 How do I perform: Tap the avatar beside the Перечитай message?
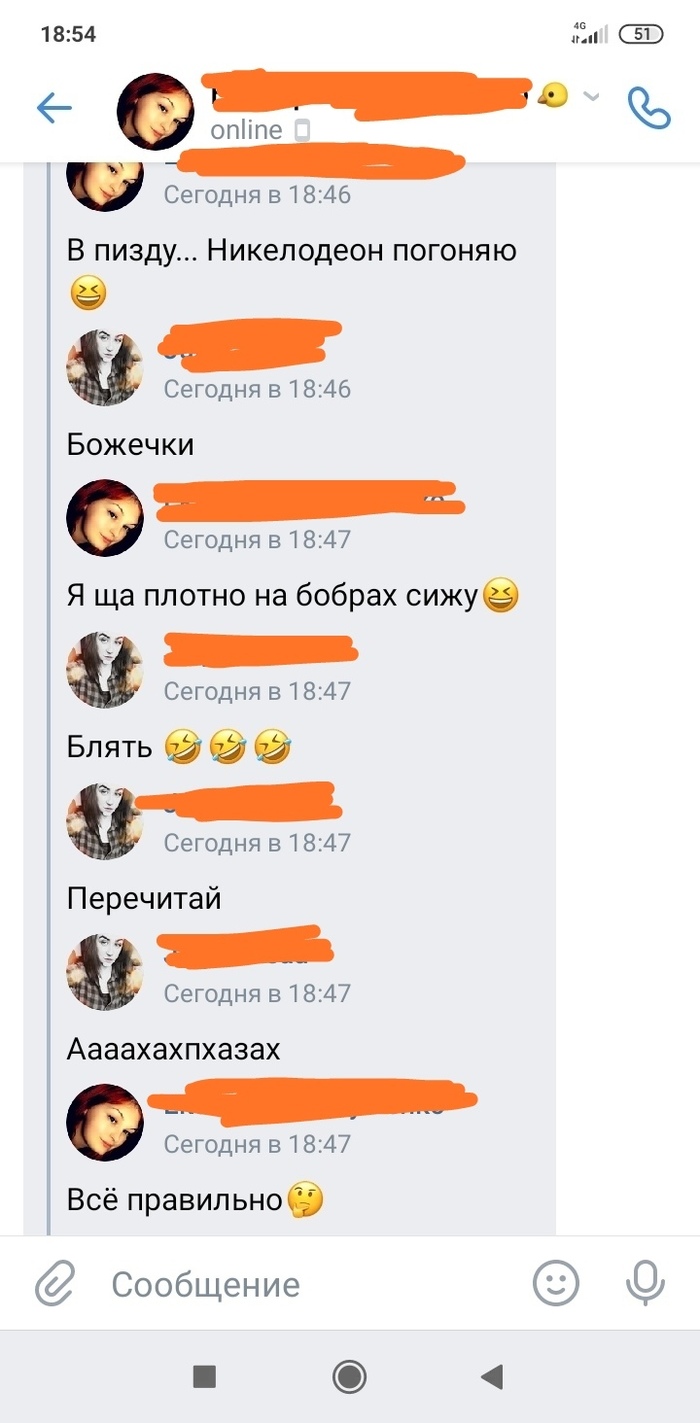coord(105,821)
